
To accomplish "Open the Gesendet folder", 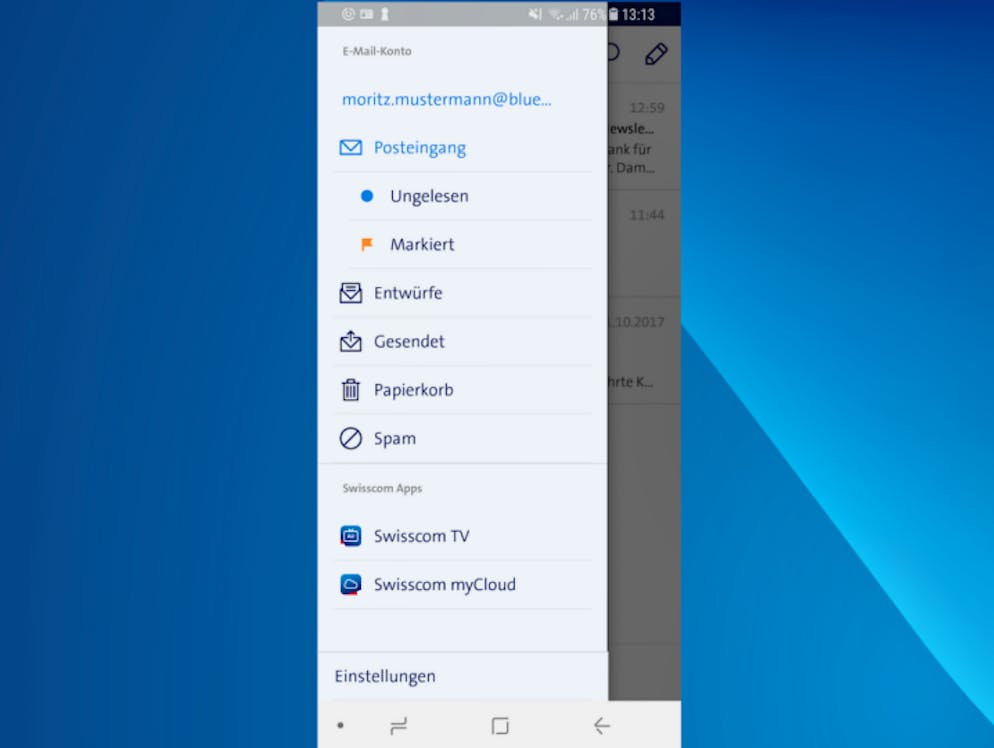I will [409, 341].
